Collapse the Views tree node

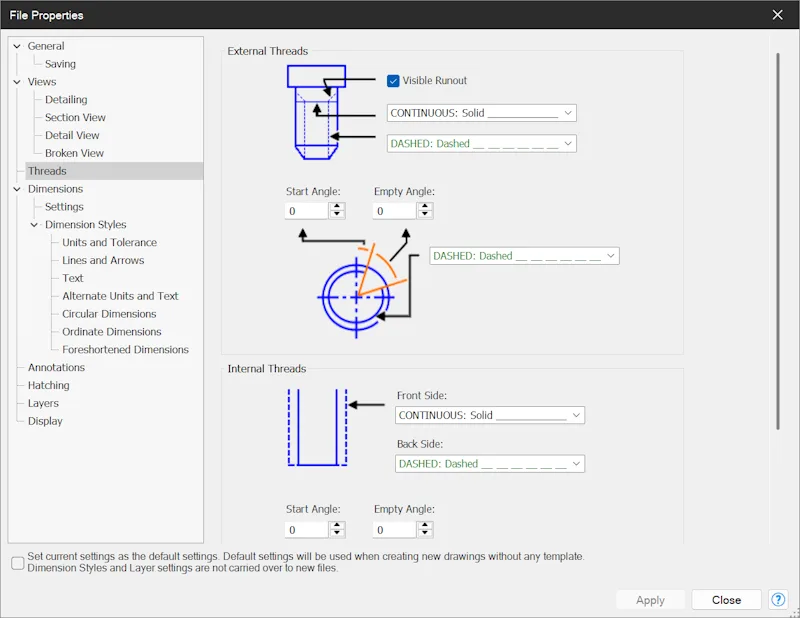click(x=17, y=82)
